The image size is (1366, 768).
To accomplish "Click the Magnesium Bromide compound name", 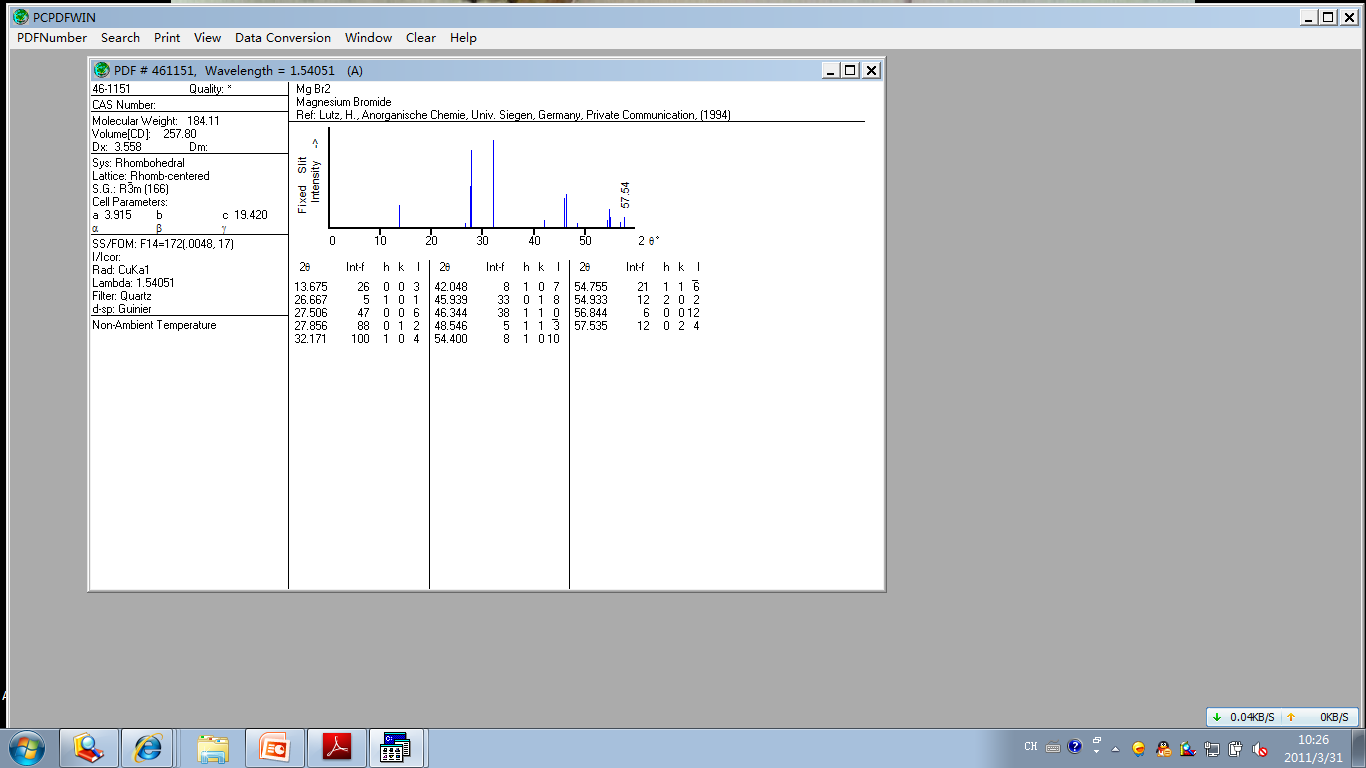I will point(344,102).
